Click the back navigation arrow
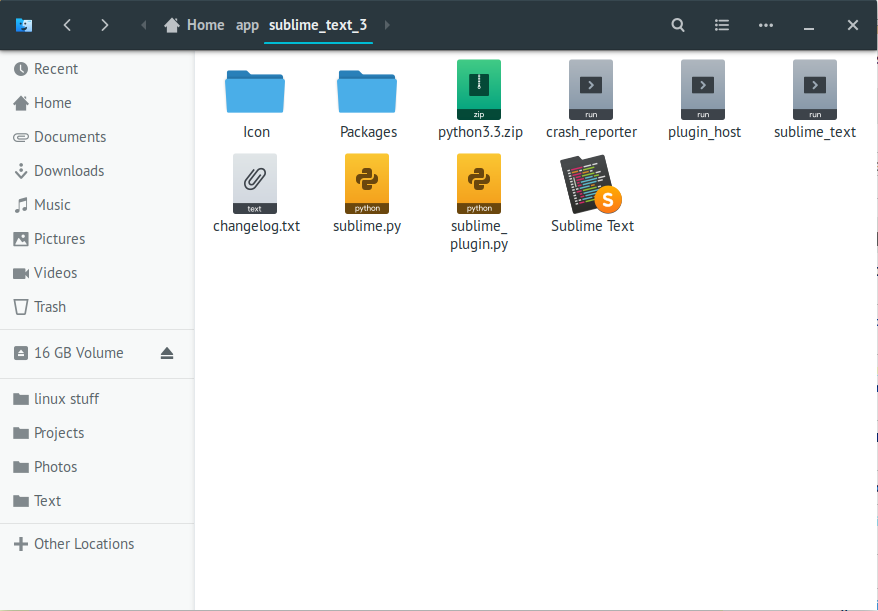 [x=66, y=24]
